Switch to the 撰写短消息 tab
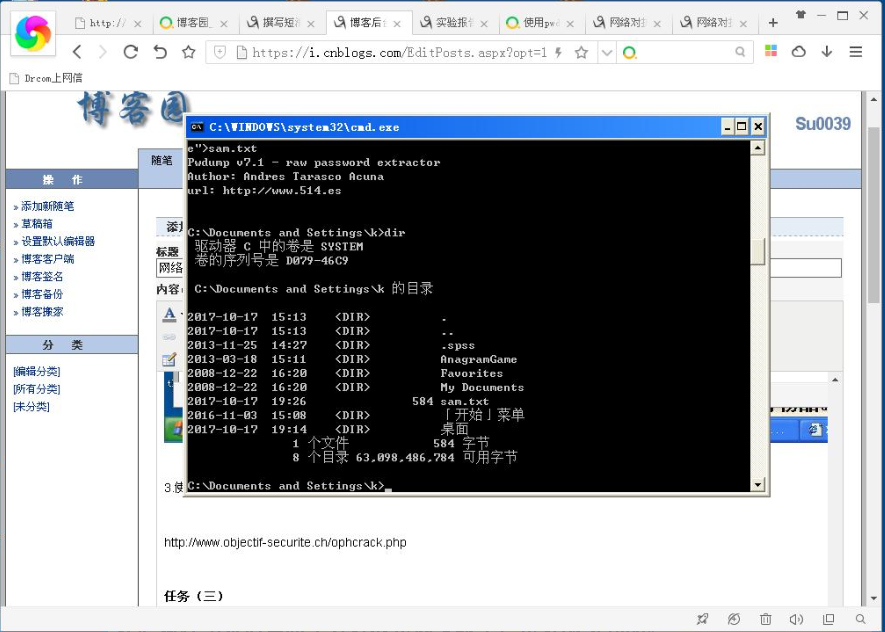The height and width of the screenshot is (632, 885). (x=282, y=23)
